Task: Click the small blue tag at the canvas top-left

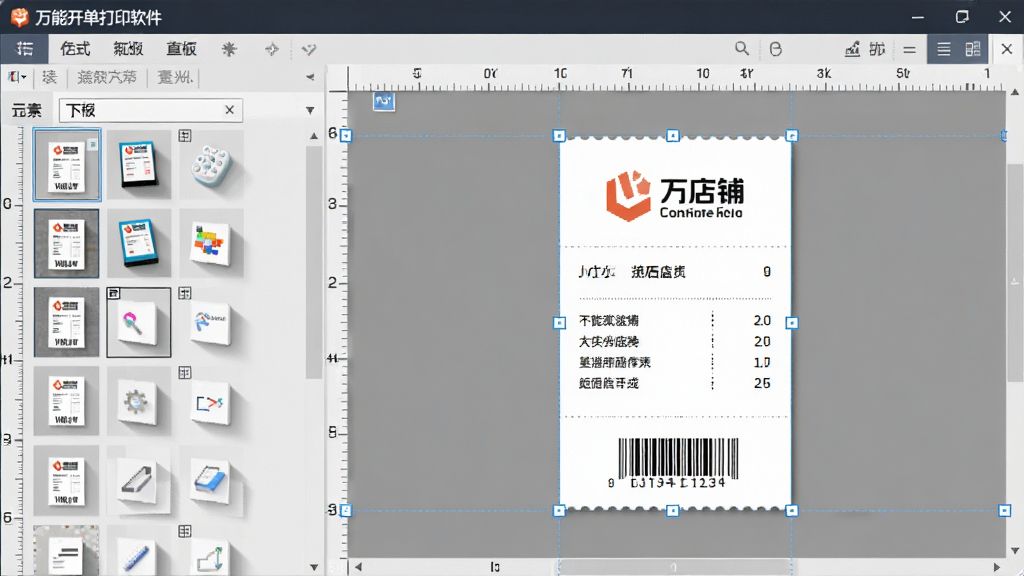Action: 384,101
